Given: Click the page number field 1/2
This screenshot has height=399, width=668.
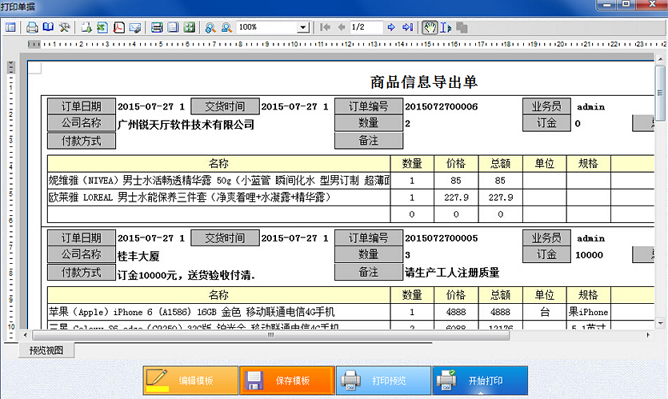Looking at the screenshot, I should coord(366,28).
